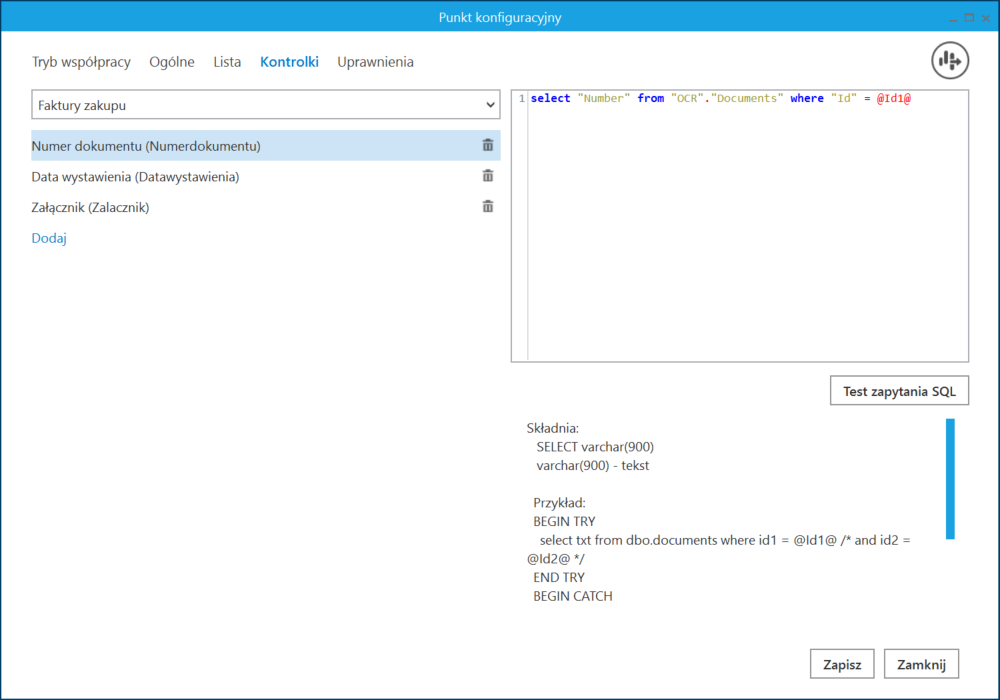Choose the Załącznik list entry
The width and height of the screenshot is (1000, 700).
coord(90,208)
